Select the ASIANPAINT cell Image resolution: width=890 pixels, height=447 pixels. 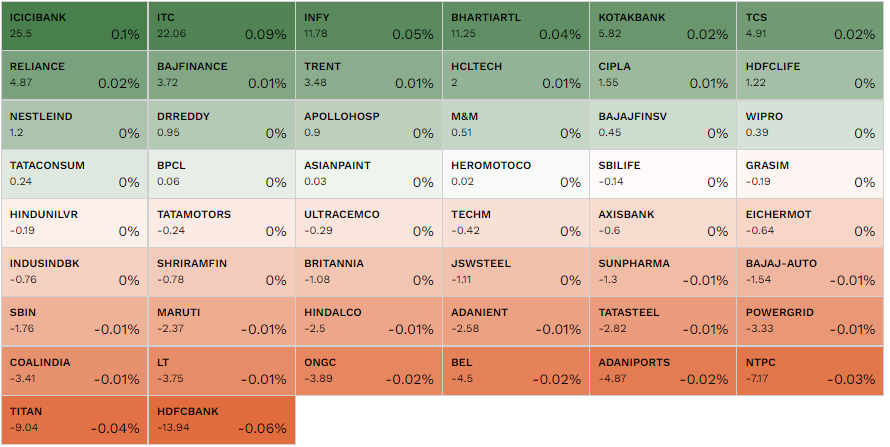[369, 174]
